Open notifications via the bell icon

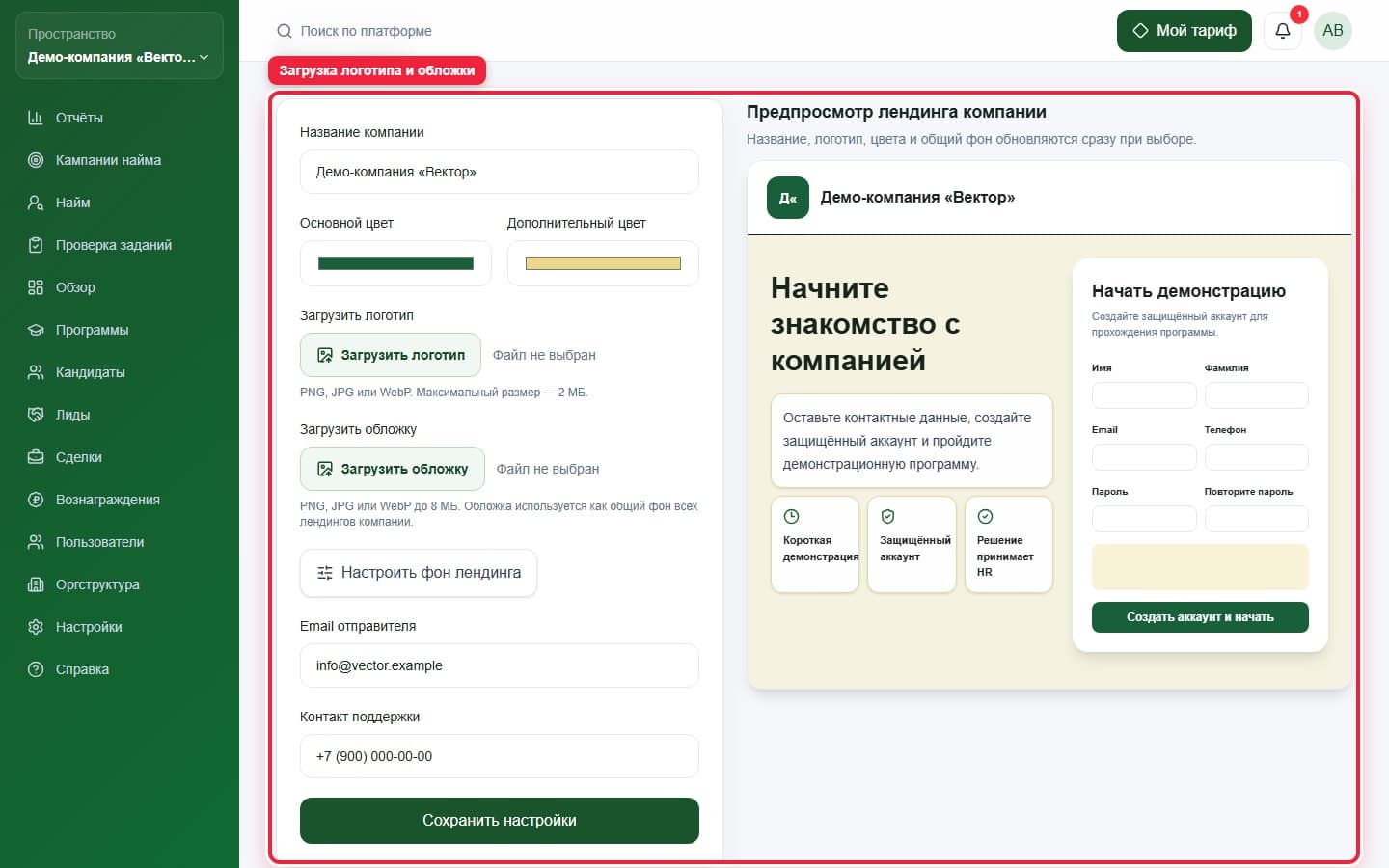pyautogui.click(x=1283, y=31)
